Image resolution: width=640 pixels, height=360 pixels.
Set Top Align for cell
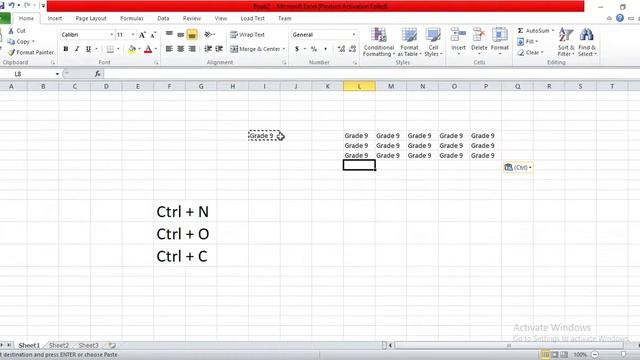coord(169,34)
